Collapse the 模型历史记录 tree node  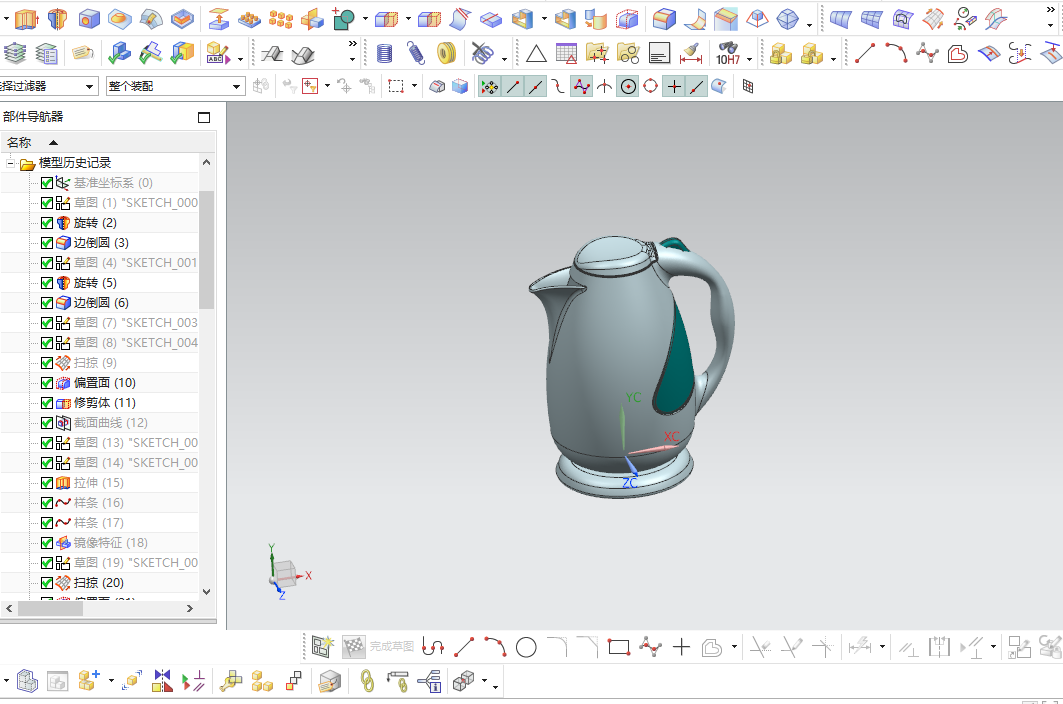click(10, 163)
